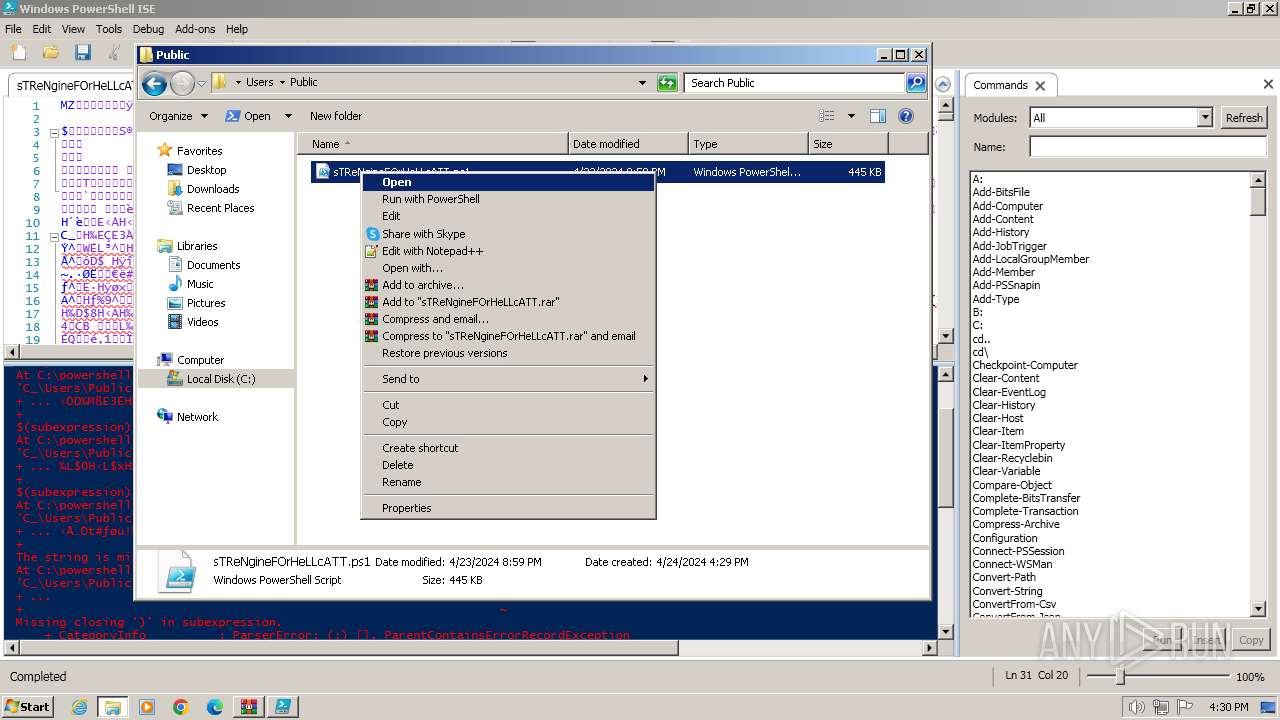Open Add-ons menu in PowerShell ISE
This screenshot has width=1280, height=720.
195,29
